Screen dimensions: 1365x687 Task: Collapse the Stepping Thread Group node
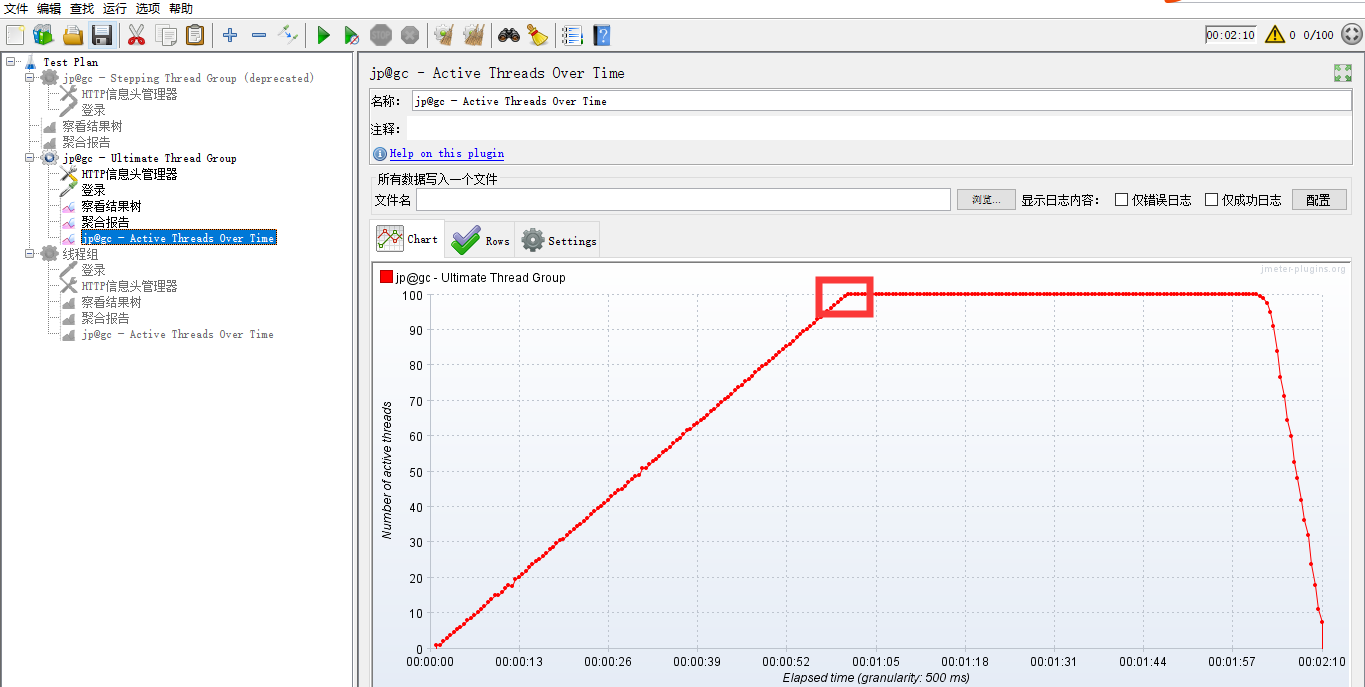point(30,78)
